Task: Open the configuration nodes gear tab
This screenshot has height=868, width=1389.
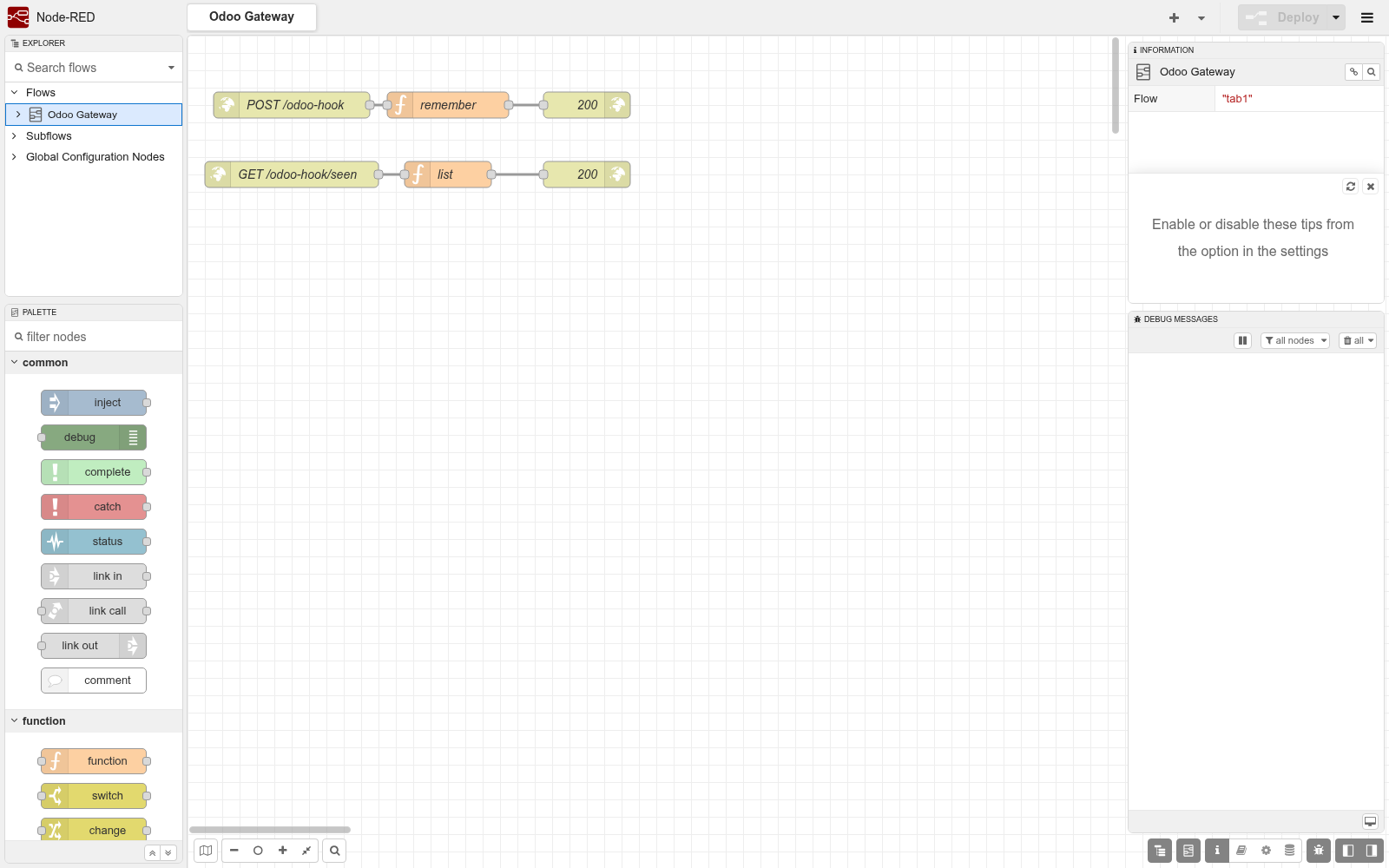Action: pos(1266,851)
